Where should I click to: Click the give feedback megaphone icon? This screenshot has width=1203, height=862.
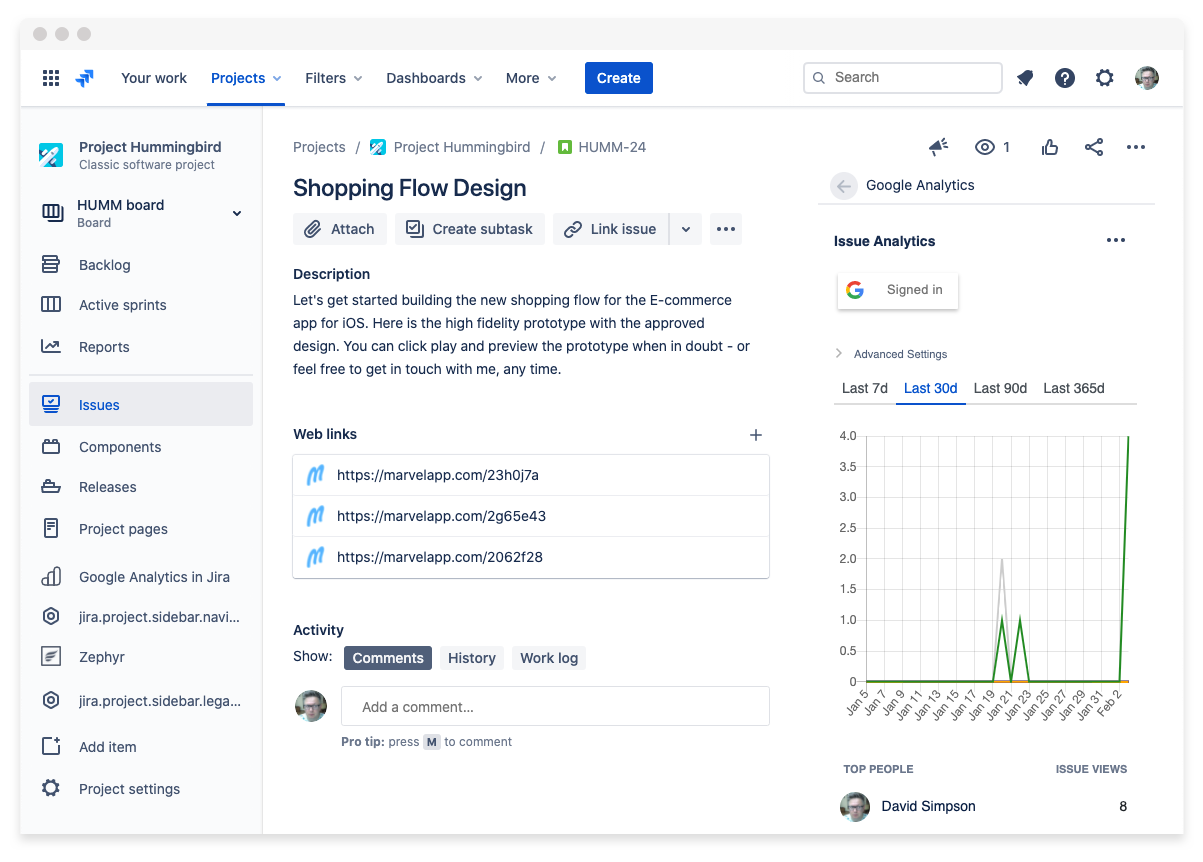tap(938, 147)
